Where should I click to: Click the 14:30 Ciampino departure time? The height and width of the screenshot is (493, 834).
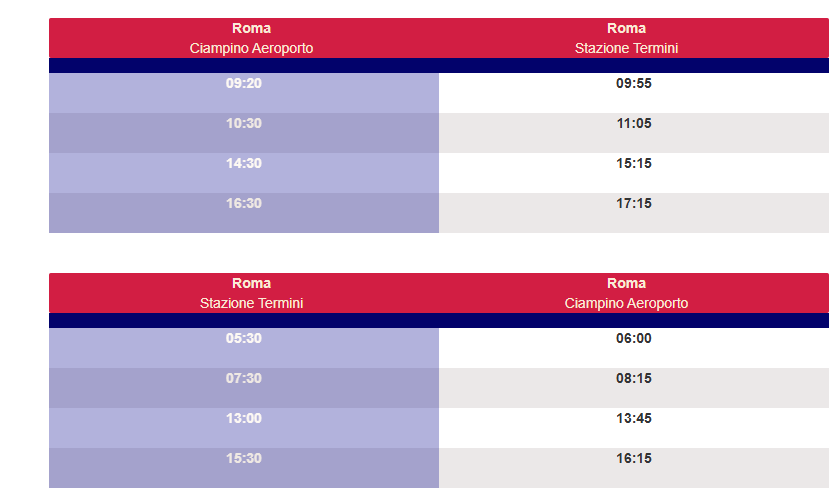point(244,163)
